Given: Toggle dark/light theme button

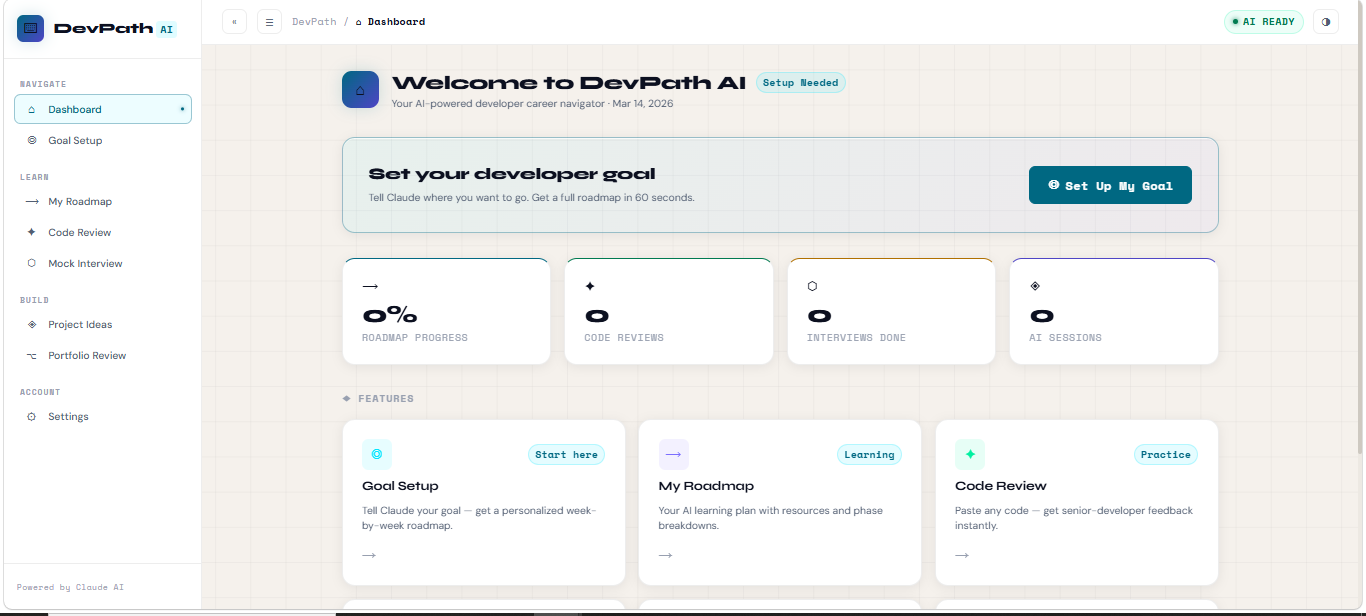Looking at the screenshot, I should pyautogui.click(x=1326, y=21).
